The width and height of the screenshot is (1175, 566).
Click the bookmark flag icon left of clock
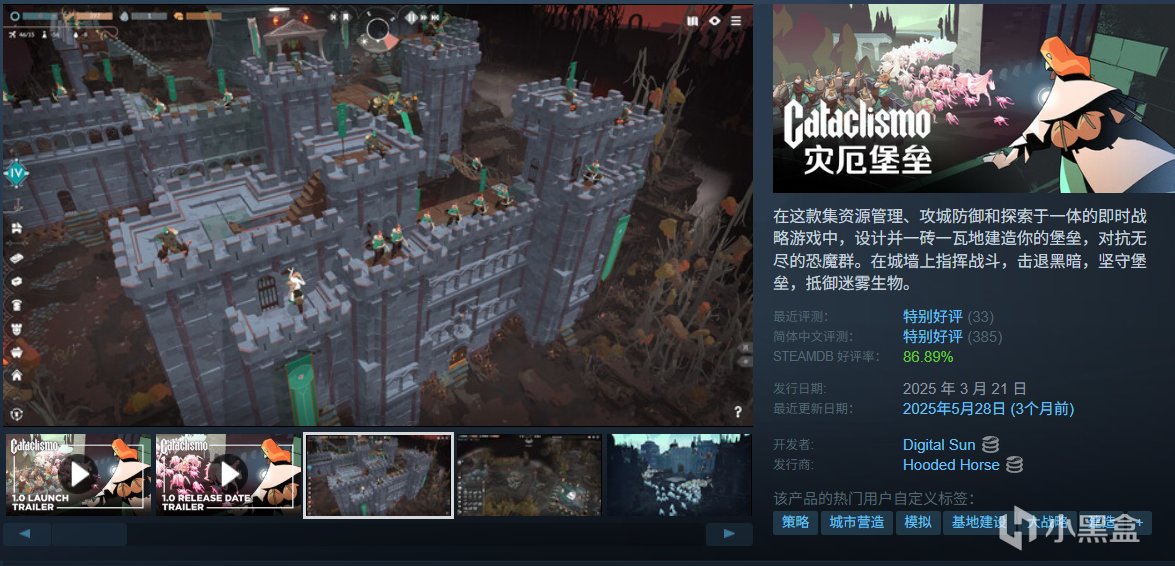coord(345,16)
